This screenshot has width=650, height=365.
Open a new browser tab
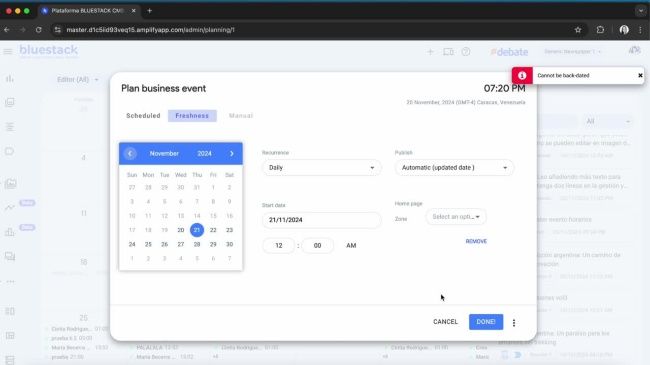pos(150,11)
